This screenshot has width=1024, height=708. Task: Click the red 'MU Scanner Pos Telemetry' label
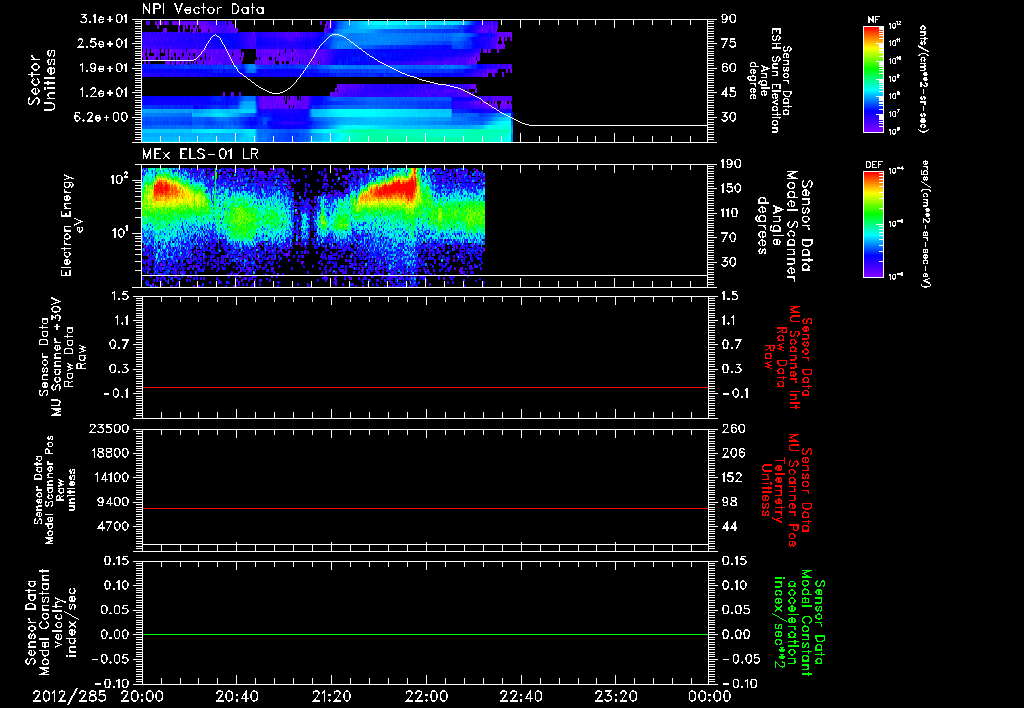point(786,490)
